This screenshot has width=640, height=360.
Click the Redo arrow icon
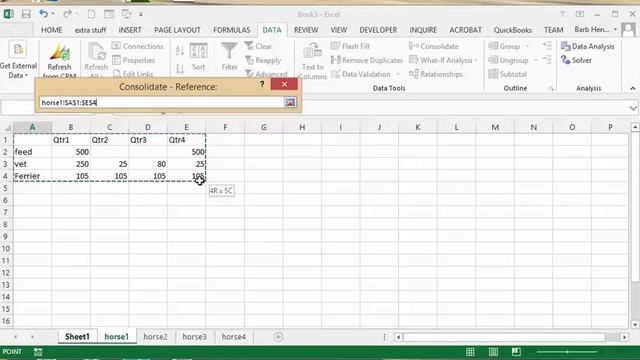67,14
